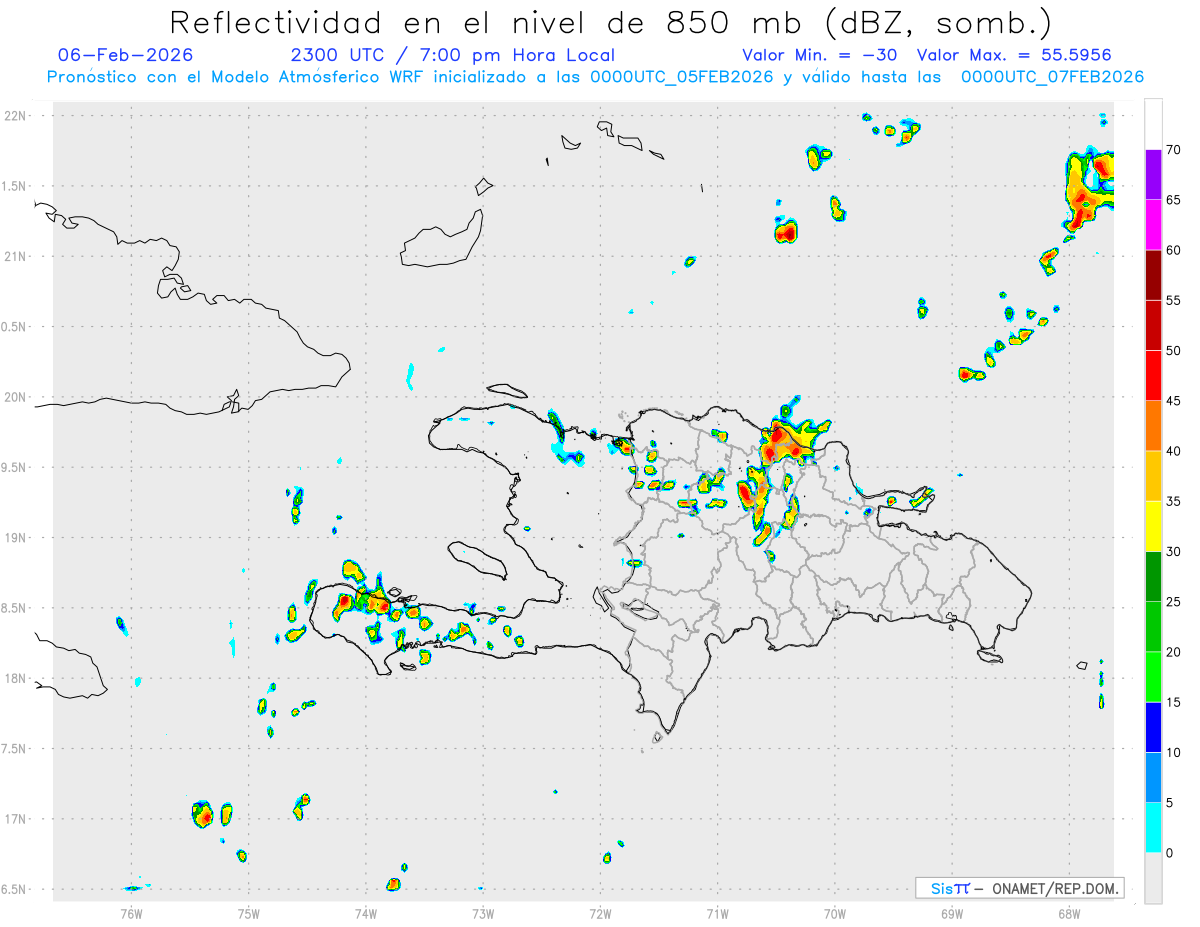Screen dimensions: 1200x927
Task: Click the bright red 45–50 dBZ colorbar segment
Action: click(1153, 376)
